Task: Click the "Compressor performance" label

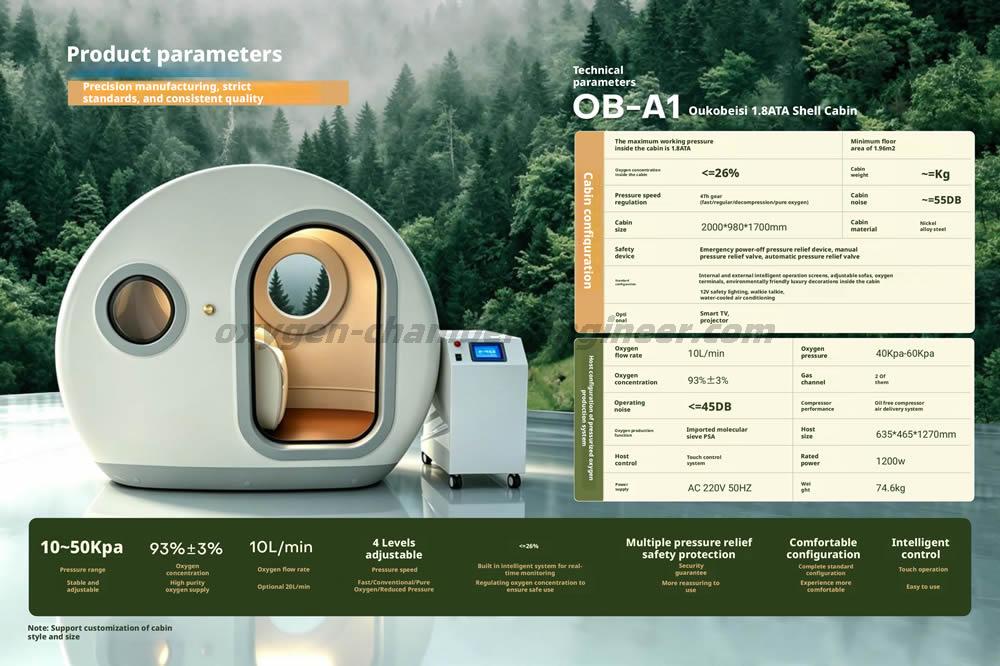Action: point(817,406)
